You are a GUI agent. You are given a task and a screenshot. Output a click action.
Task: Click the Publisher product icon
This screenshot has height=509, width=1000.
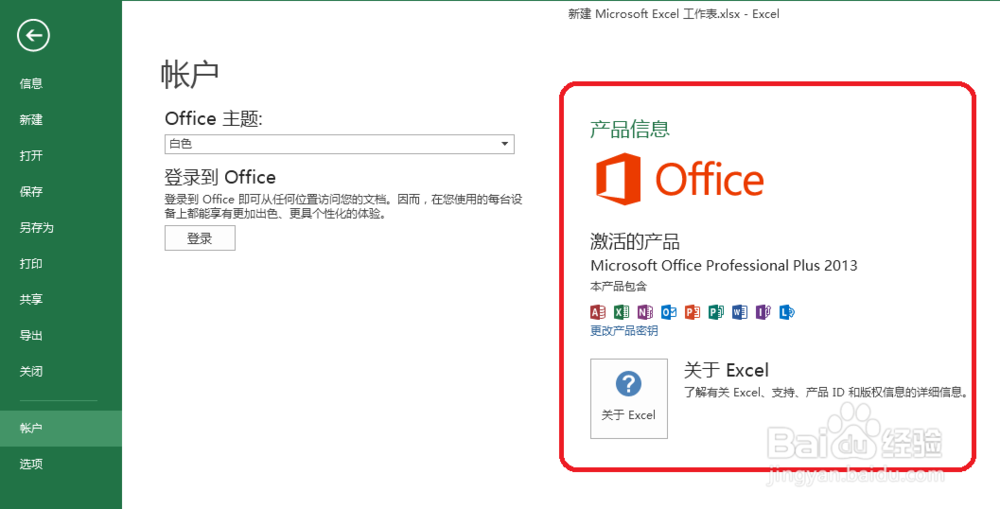(716, 312)
